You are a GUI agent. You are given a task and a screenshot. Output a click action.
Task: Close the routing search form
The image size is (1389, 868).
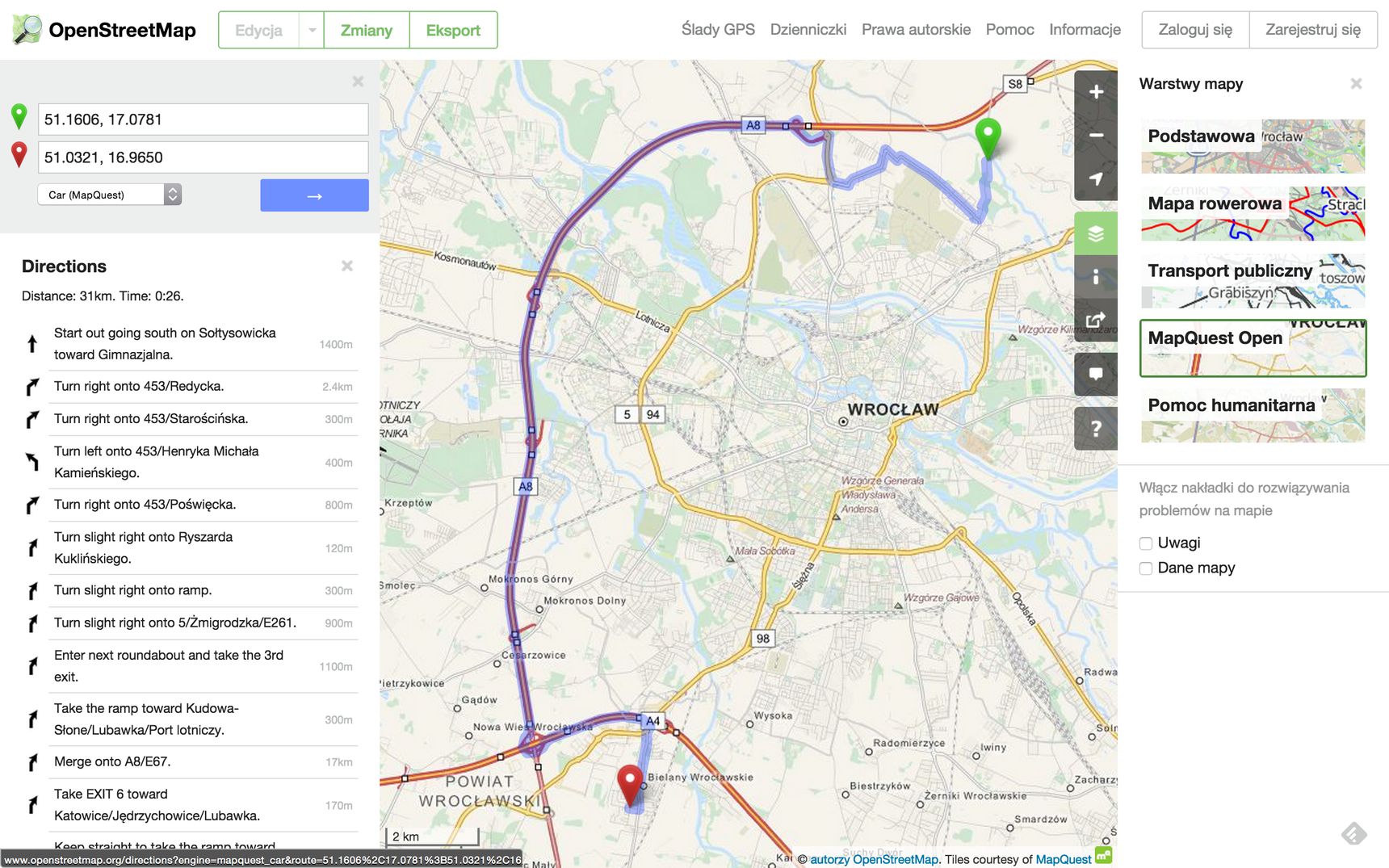point(358,82)
